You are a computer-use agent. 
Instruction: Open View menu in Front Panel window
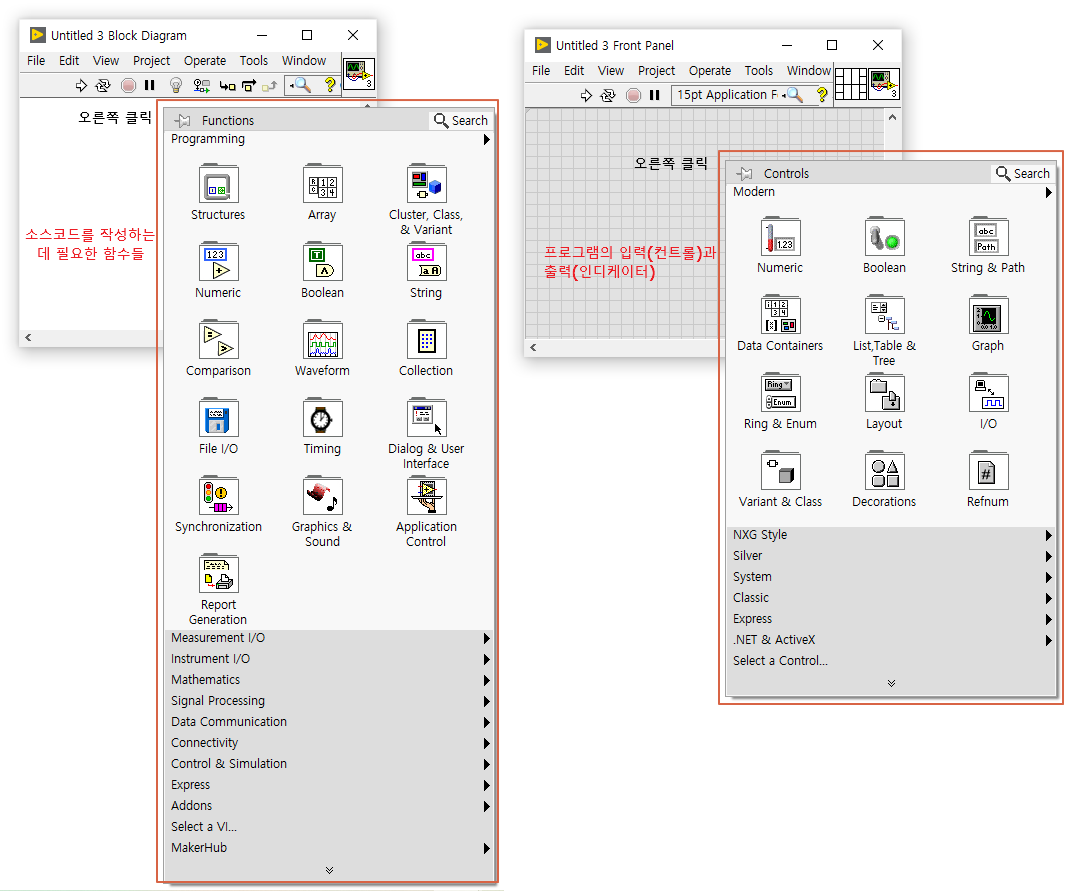pyautogui.click(x=611, y=71)
